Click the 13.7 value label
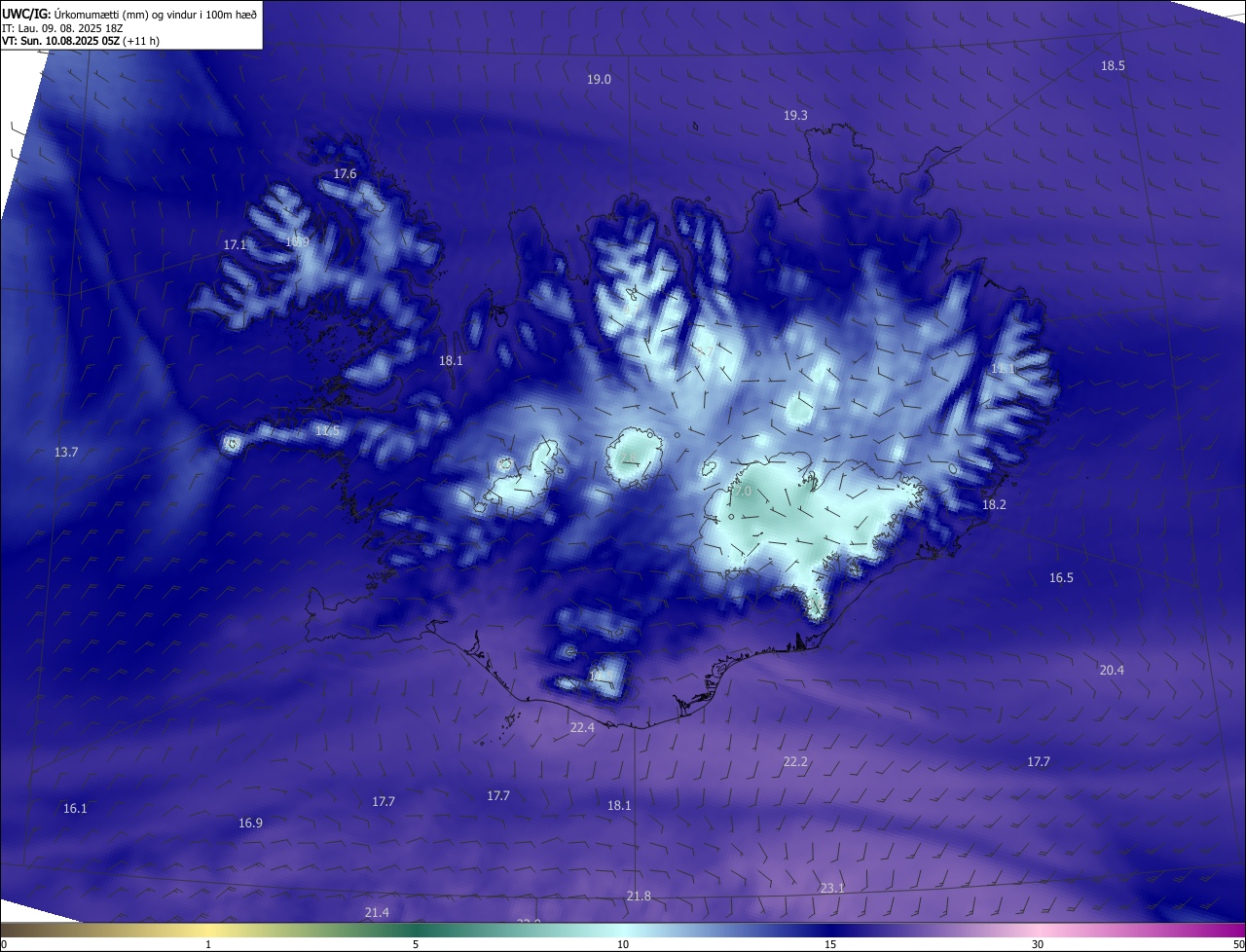The image size is (1246, 952). pyautogui.click(x=66, y=453)
